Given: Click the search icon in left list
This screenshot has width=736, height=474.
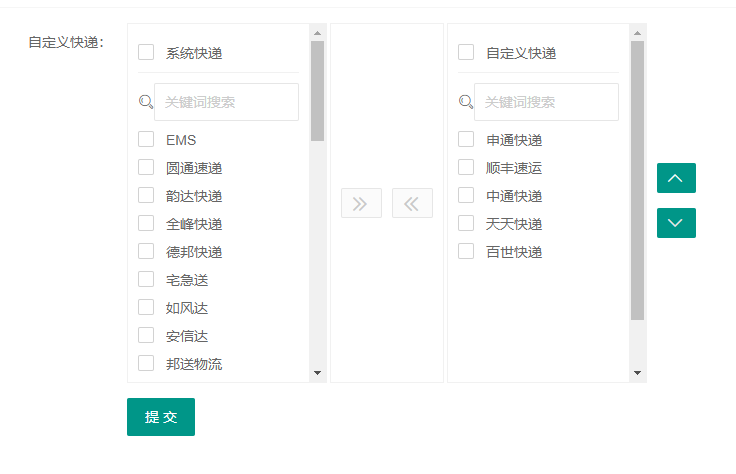Looking at the screenshot, I should [x=146, y=102].
